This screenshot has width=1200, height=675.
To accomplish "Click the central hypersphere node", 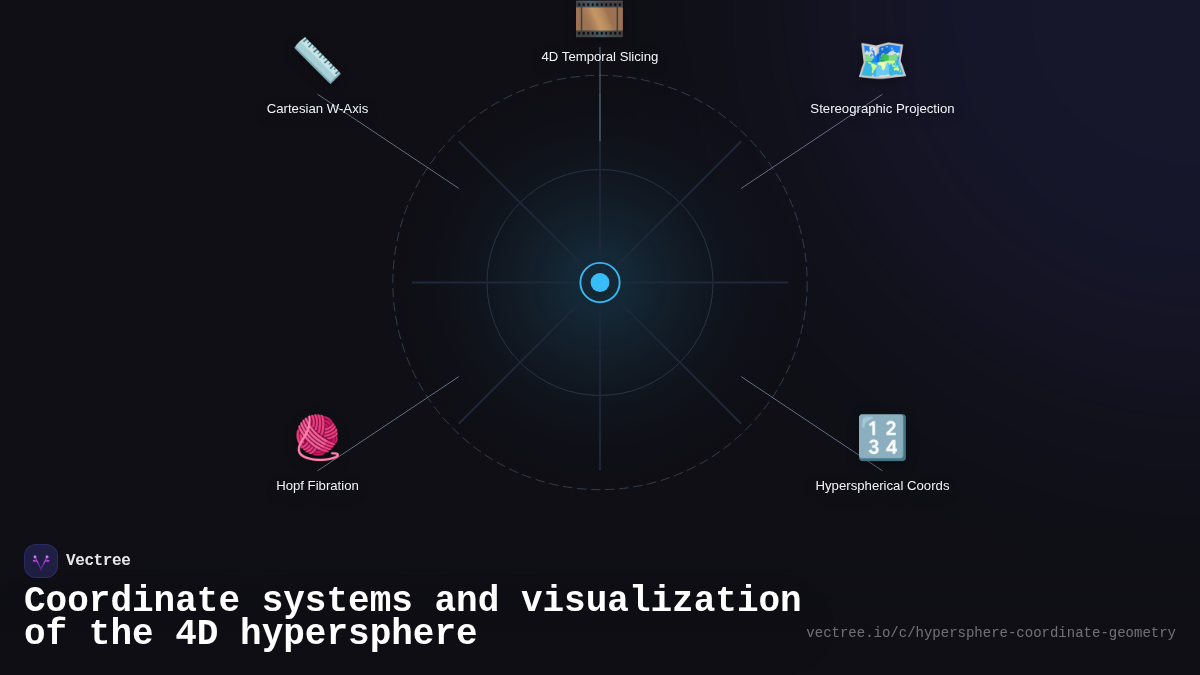I will (600, 282).
